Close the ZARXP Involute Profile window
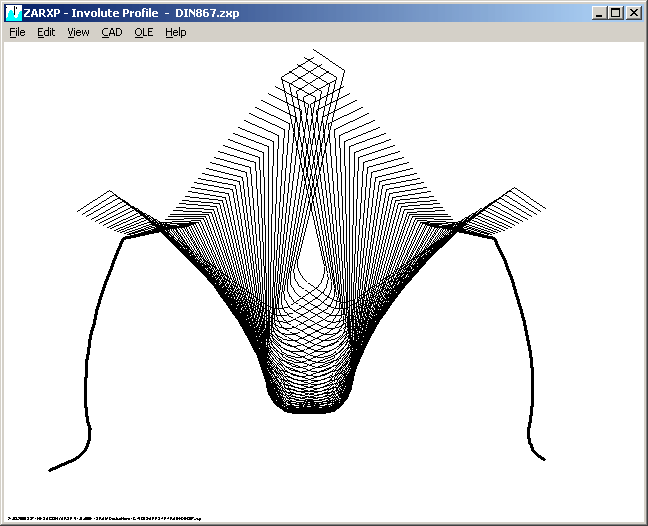Screen dimensions: 648x526 click(633, 13)
